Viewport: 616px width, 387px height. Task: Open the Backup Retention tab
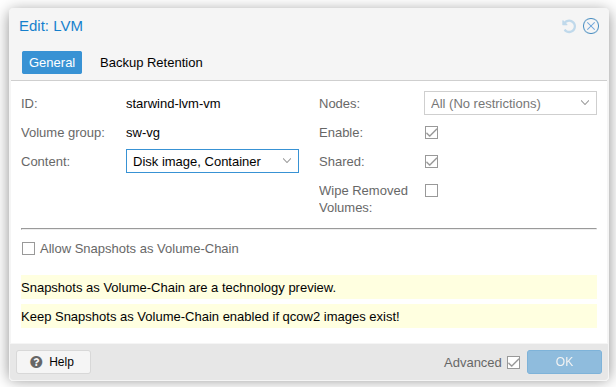coord(151,63)
